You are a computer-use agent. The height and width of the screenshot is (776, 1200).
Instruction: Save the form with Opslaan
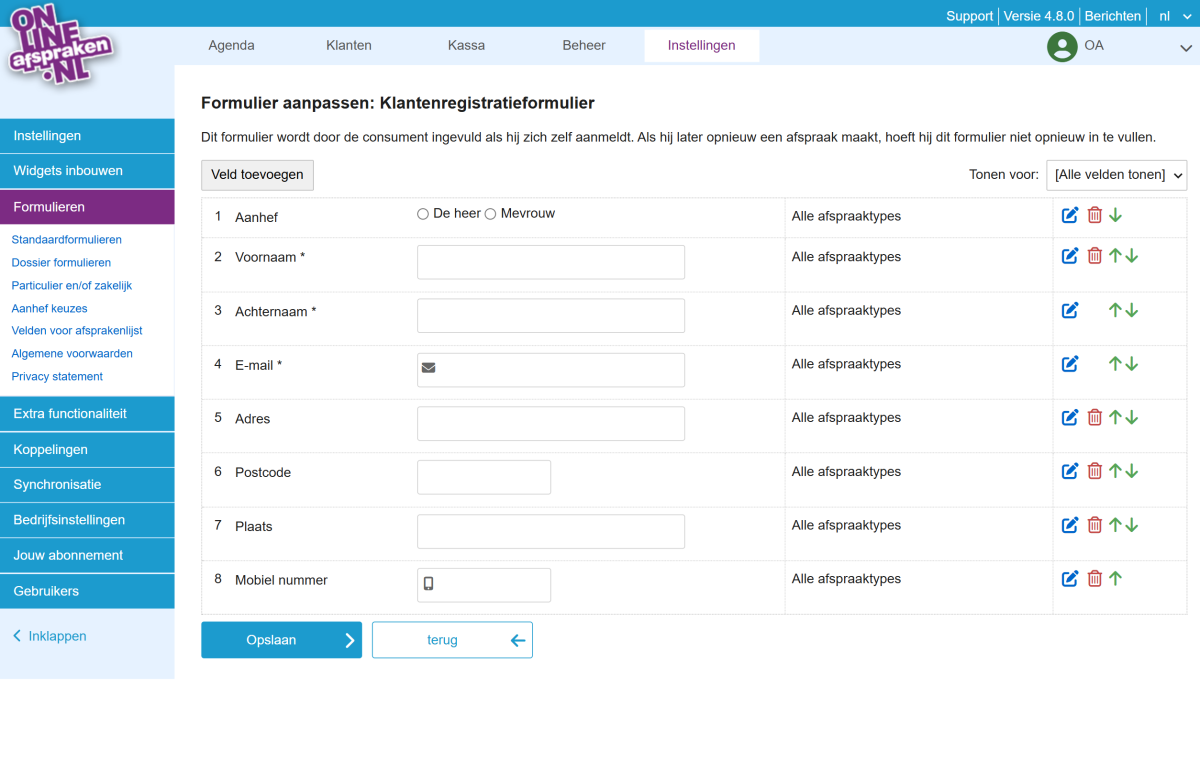281,640
